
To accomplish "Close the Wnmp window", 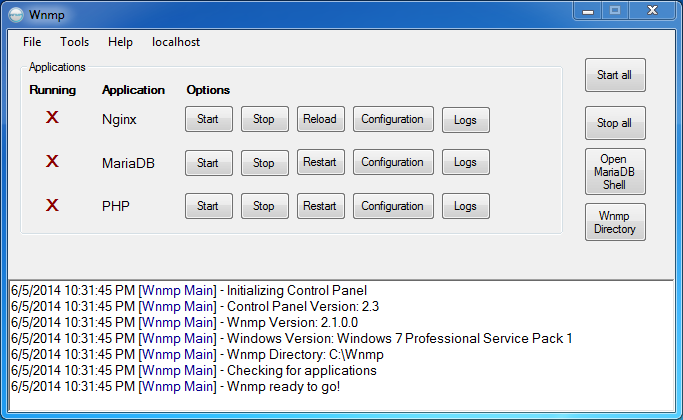I will 652,10.
